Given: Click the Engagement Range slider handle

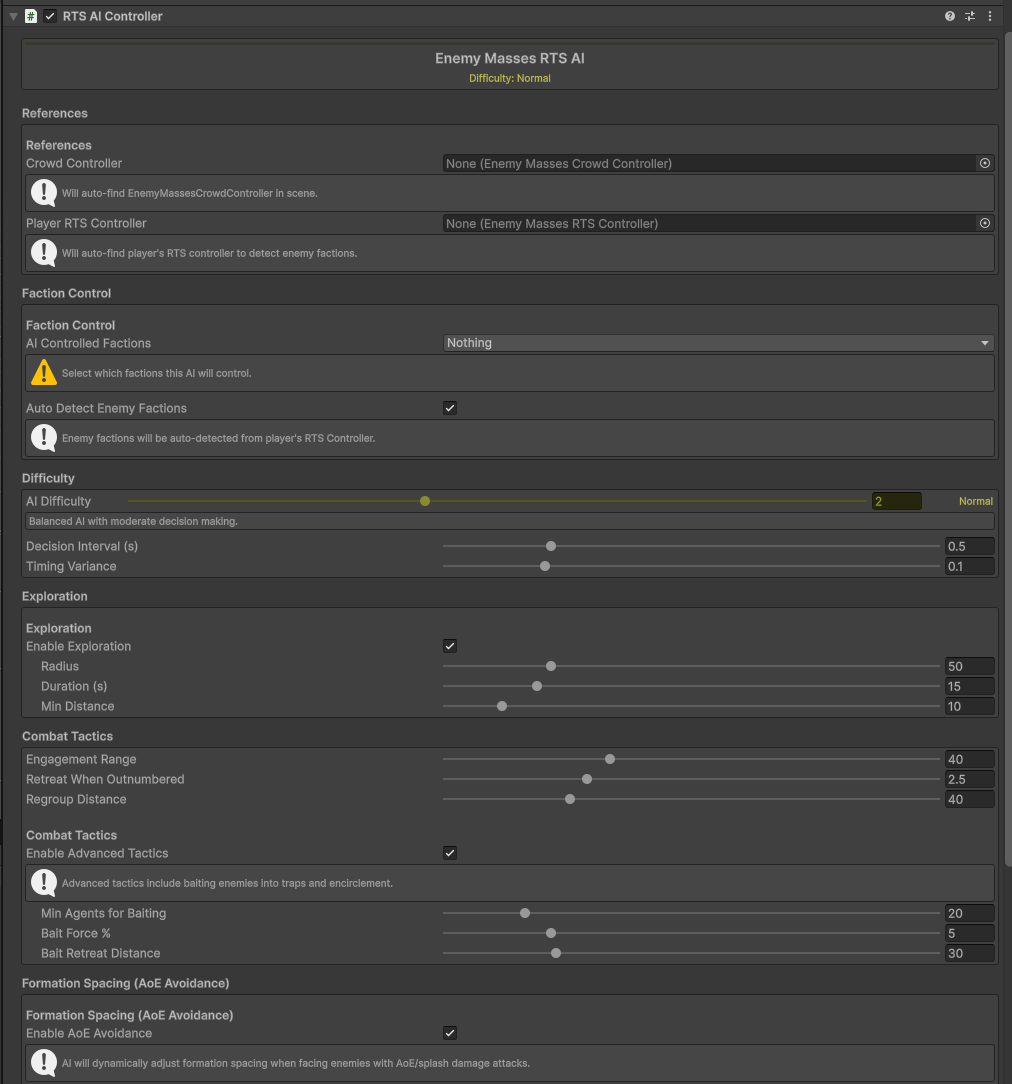Looking at the screenshot, I should tap(610, 759).
